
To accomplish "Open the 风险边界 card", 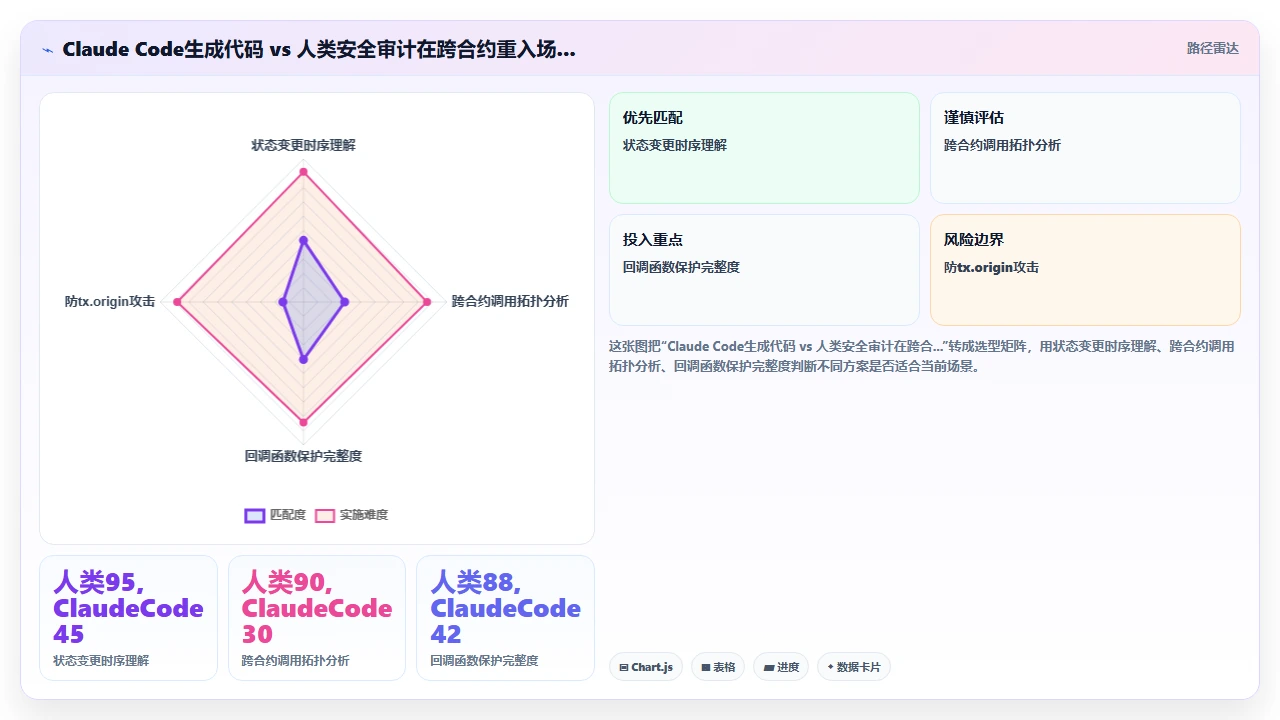I will click(1085, 270).
